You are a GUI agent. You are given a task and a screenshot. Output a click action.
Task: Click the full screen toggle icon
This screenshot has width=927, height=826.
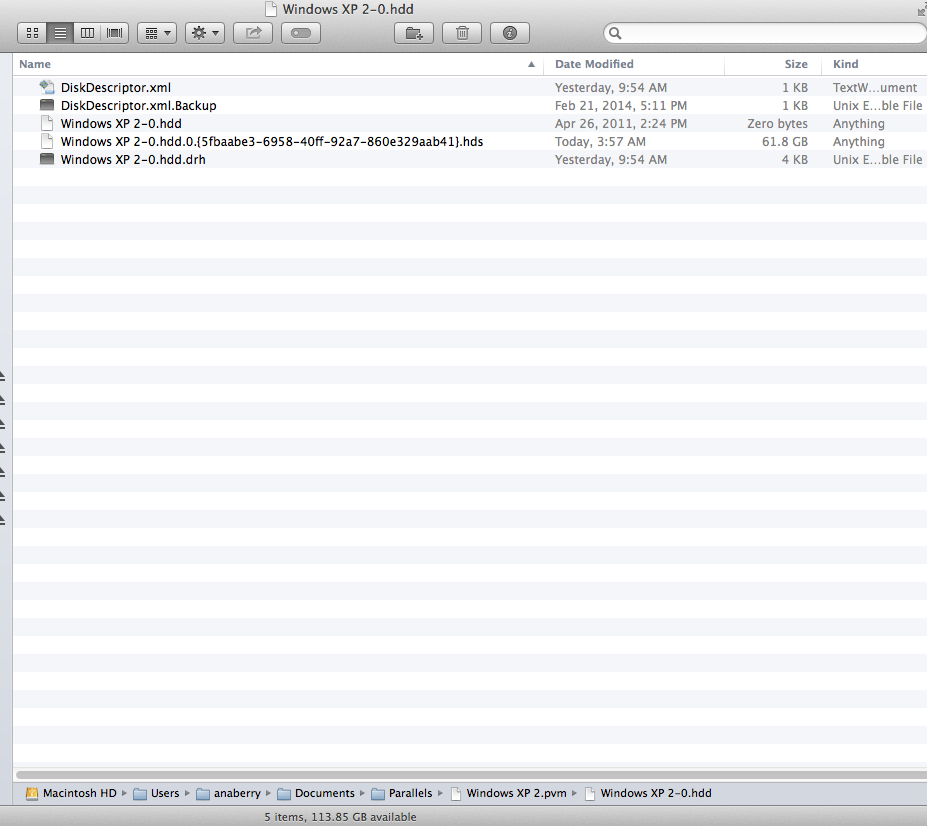point(922,9)
